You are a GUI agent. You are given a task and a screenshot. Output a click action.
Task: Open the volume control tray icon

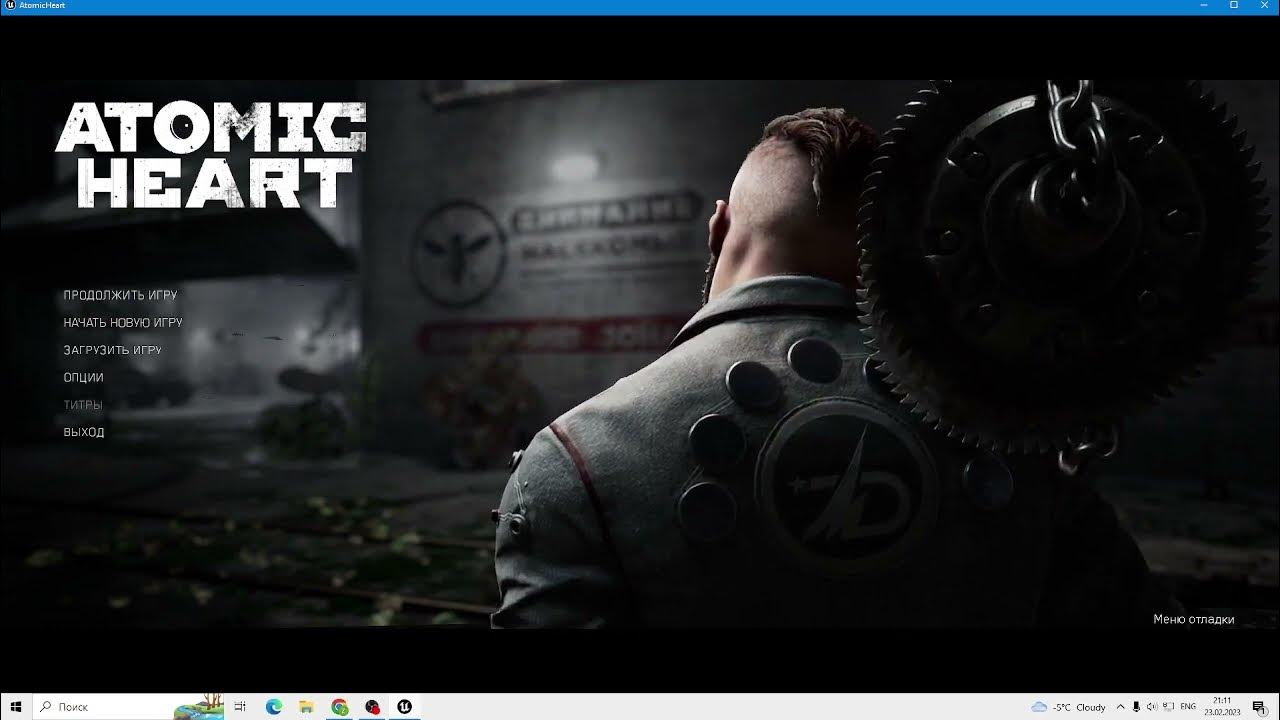pyautogui.click(x=1152, y=707)
